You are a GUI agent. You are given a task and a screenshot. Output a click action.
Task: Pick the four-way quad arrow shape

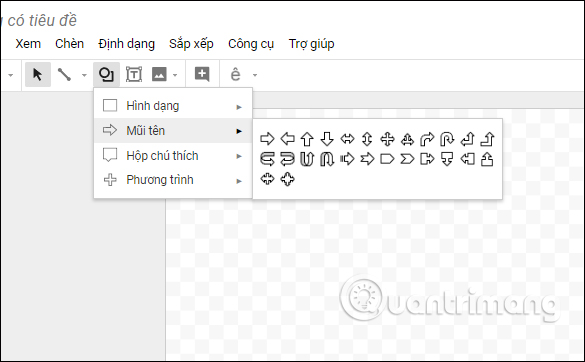pos(387,139)
